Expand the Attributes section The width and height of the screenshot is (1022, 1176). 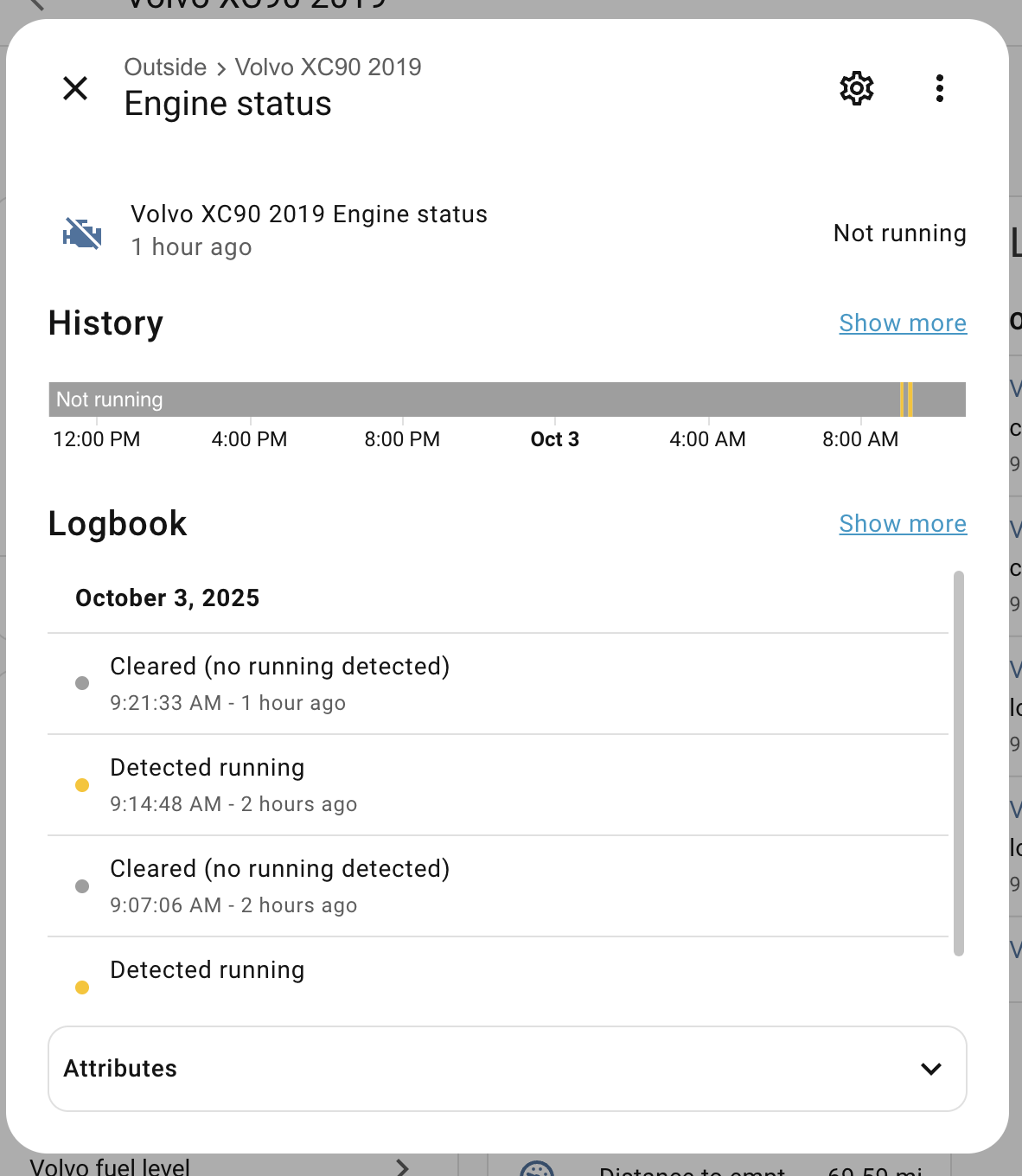[x=507, y=1069]
